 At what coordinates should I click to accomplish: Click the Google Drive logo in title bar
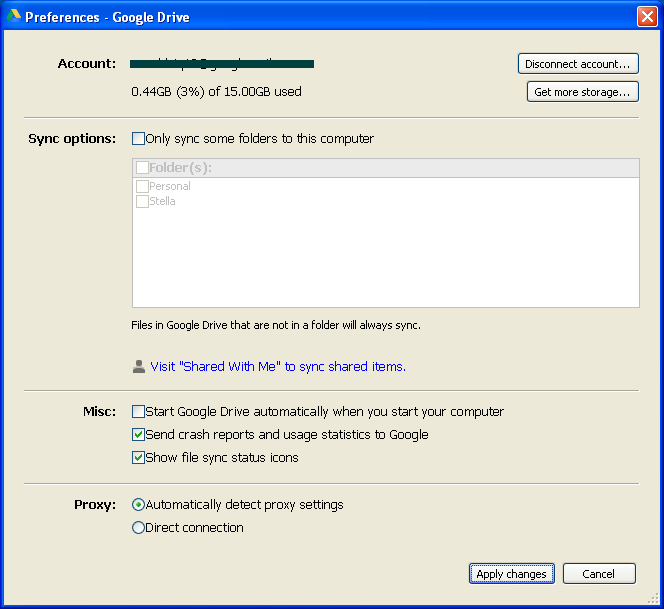(14, 16)
